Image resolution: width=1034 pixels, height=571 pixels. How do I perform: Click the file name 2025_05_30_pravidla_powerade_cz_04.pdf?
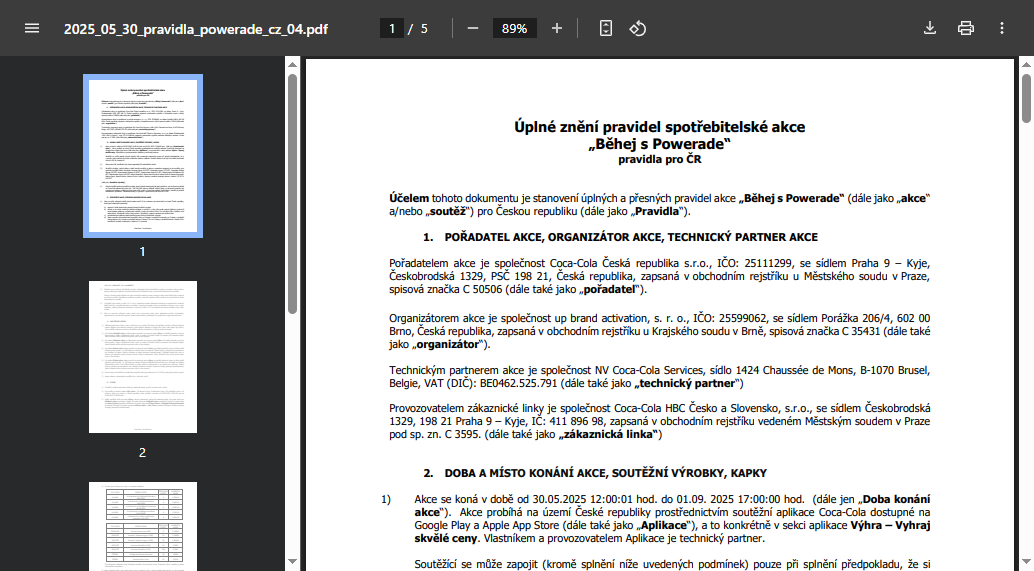click(196, 29)
